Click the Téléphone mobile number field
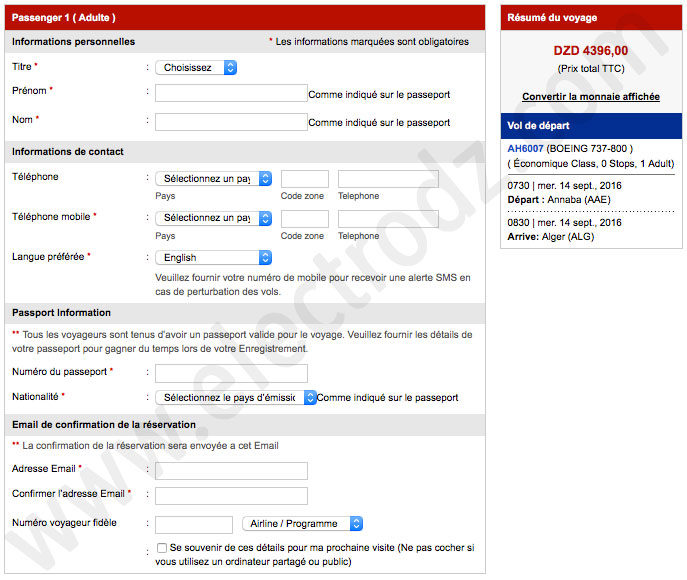 388,219
